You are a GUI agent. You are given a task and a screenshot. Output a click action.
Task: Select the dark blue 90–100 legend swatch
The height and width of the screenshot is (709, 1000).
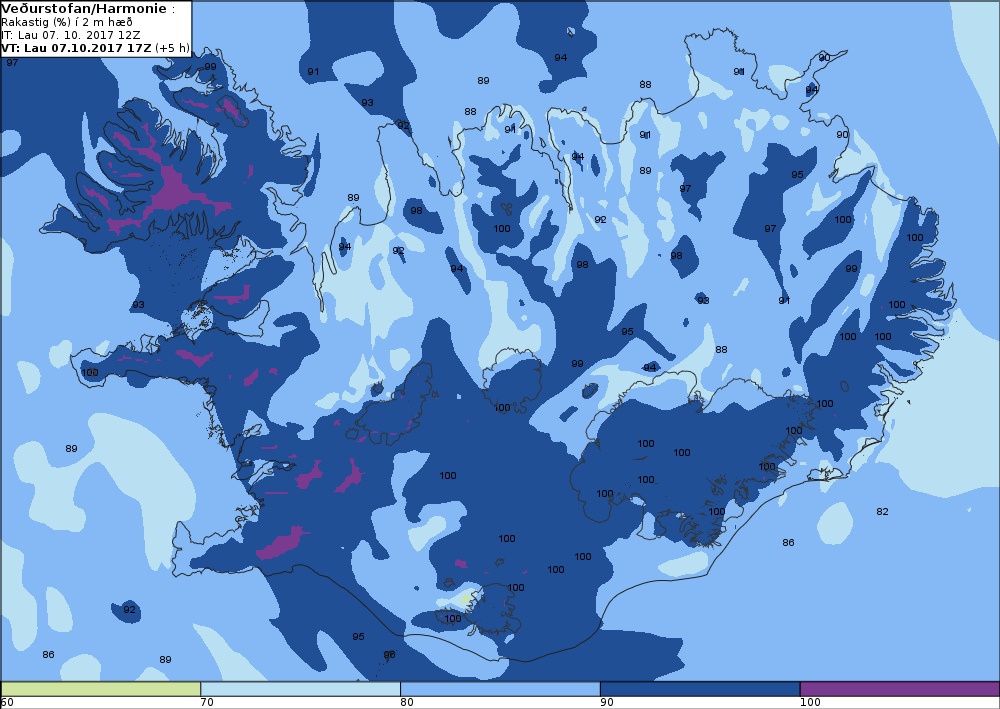[700, 689]
